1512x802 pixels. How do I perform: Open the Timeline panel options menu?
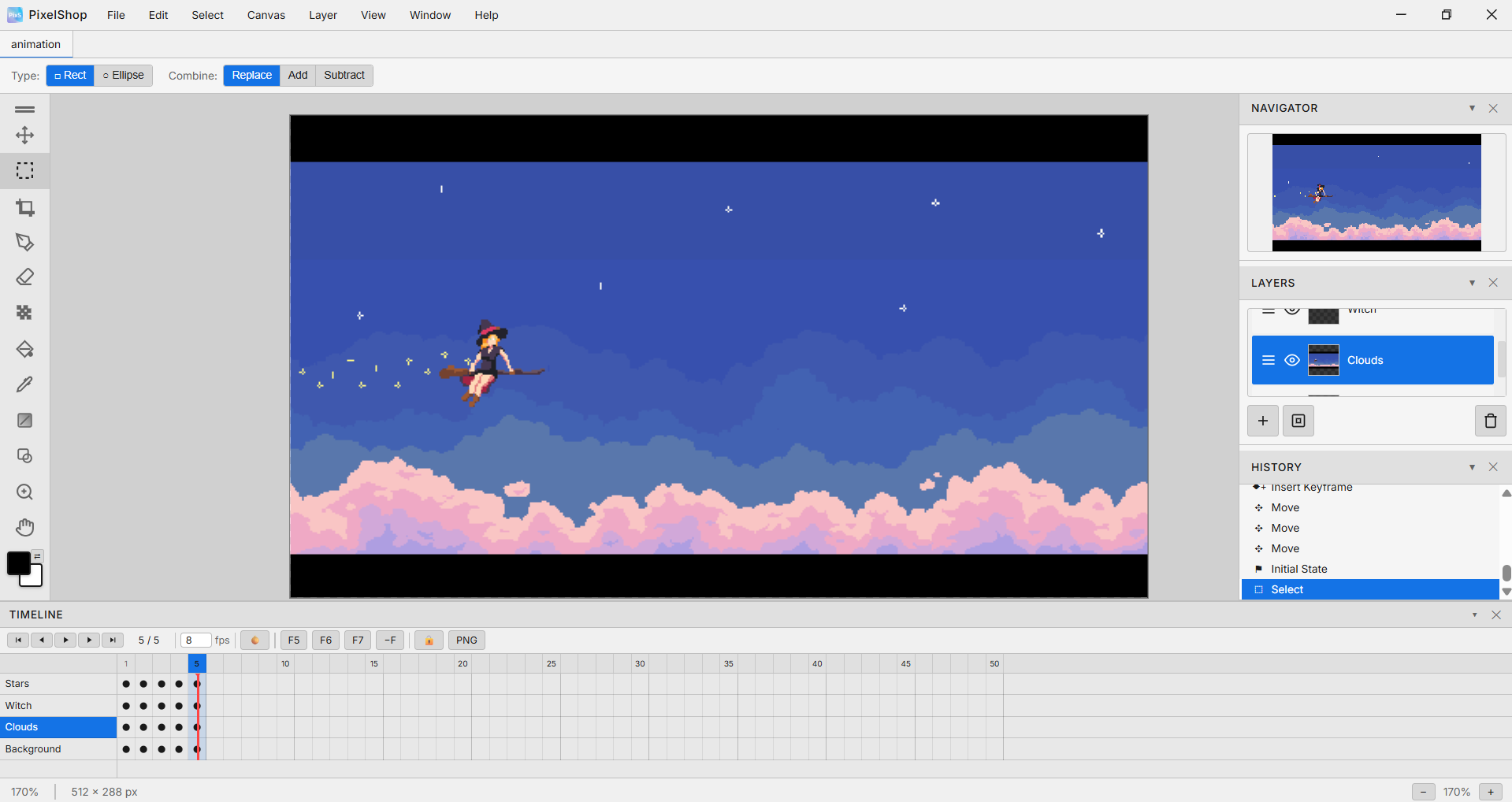(x=1474, y=614)
